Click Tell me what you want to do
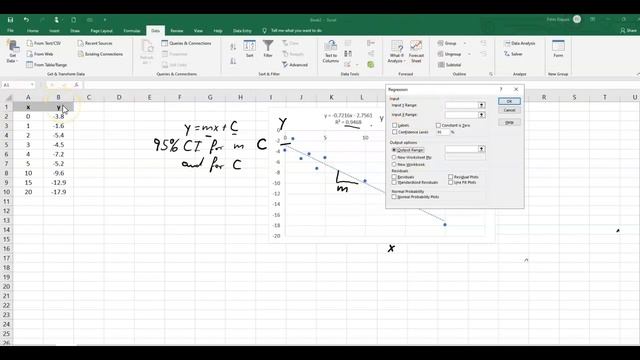The image size is (640, 360). coord(296,31)
